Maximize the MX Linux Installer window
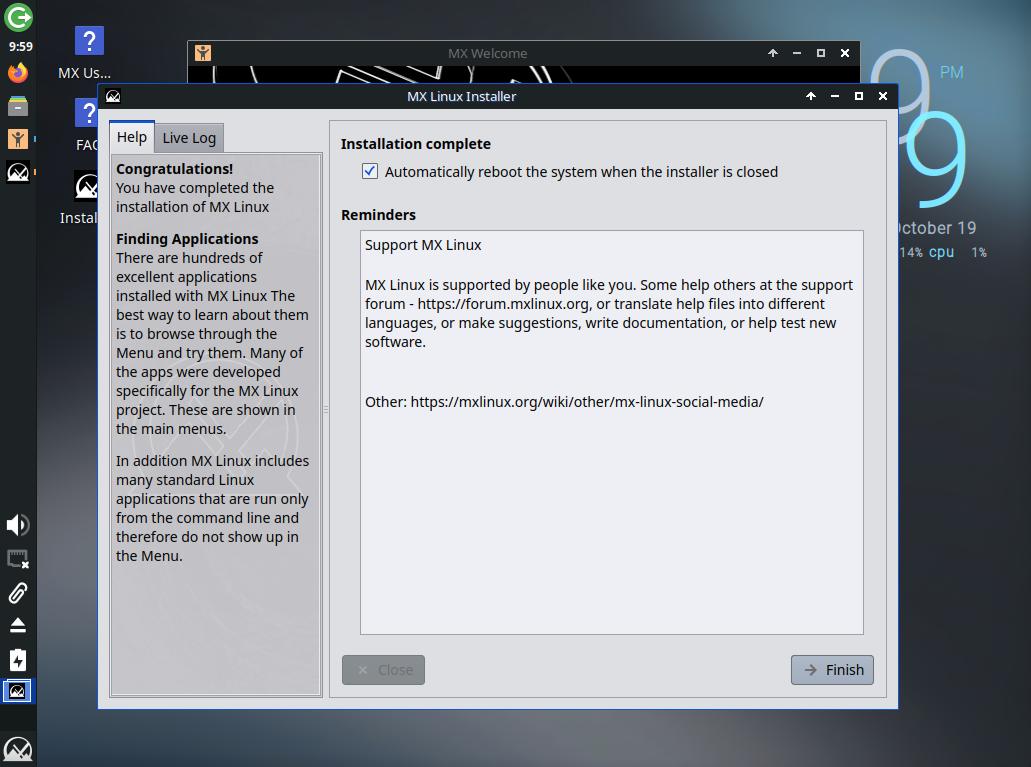Image resolution: width=1031 pixels, height=767 pixels. point(858,96)
